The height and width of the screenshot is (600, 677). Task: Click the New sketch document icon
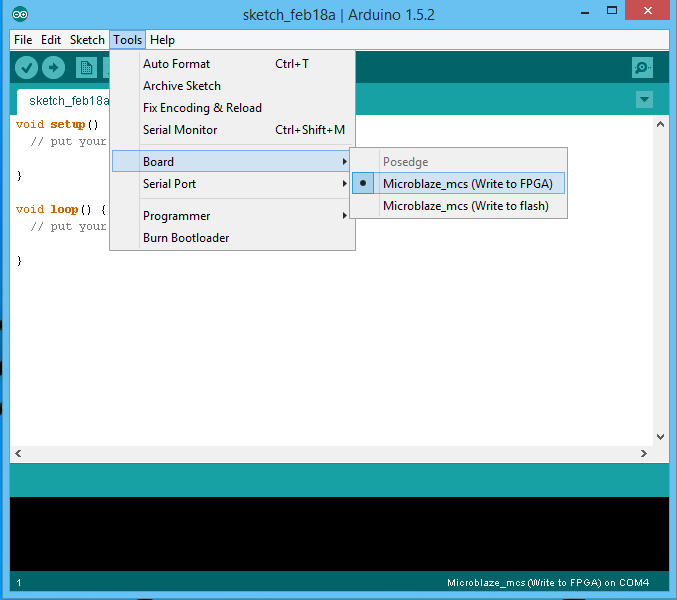coord(87,68)
